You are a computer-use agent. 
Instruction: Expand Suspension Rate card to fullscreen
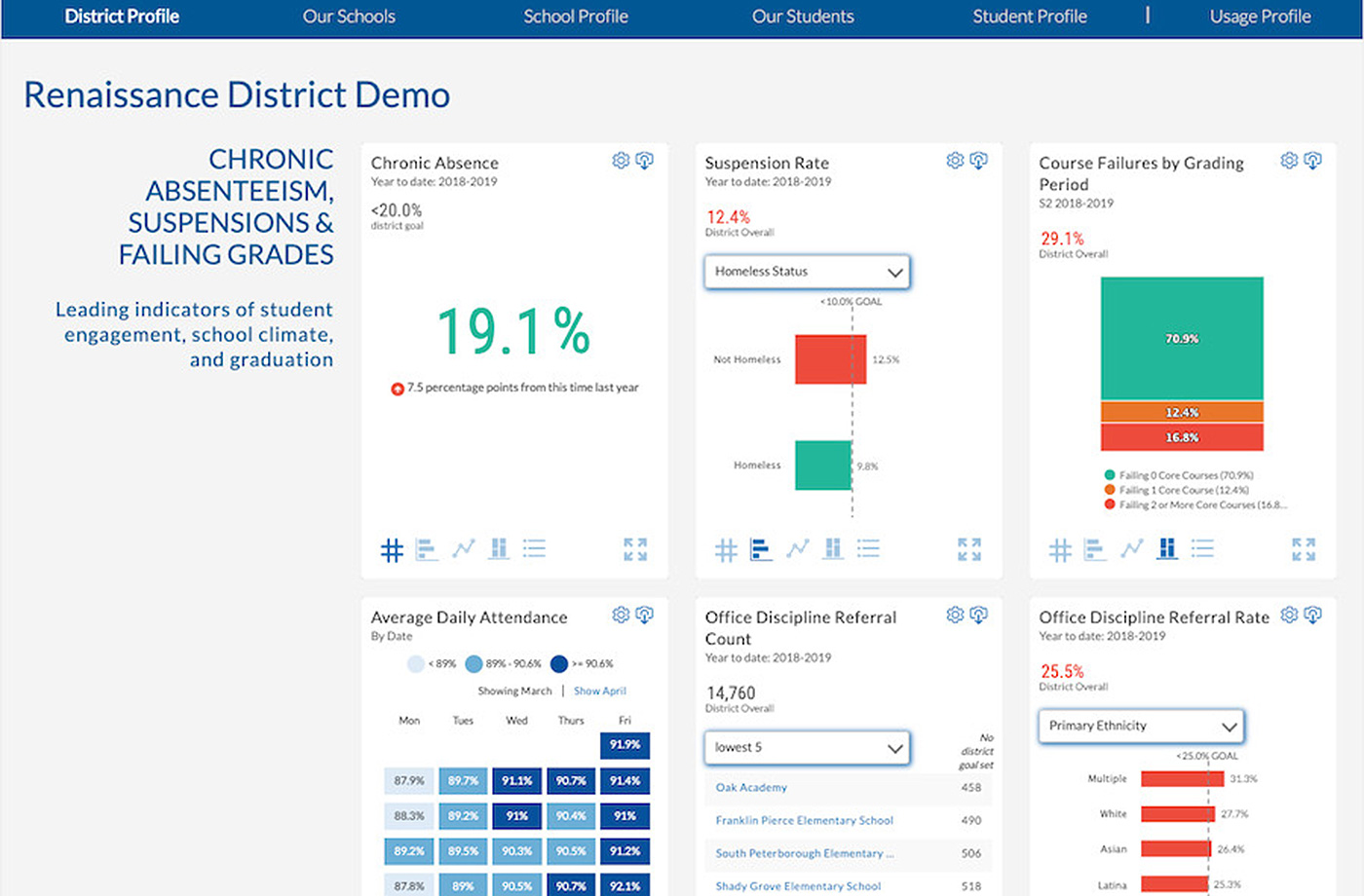969,549
